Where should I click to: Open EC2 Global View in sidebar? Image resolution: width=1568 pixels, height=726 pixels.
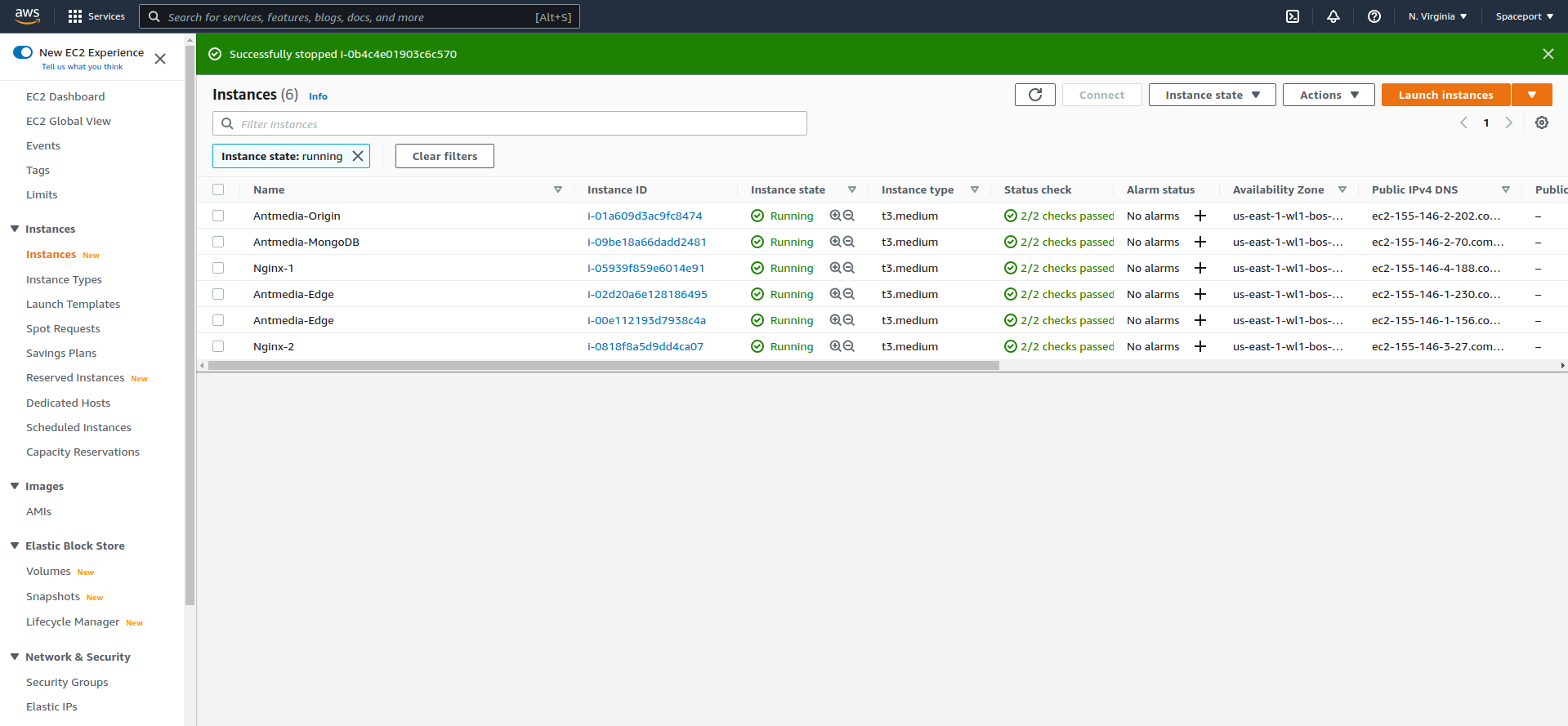69,121
